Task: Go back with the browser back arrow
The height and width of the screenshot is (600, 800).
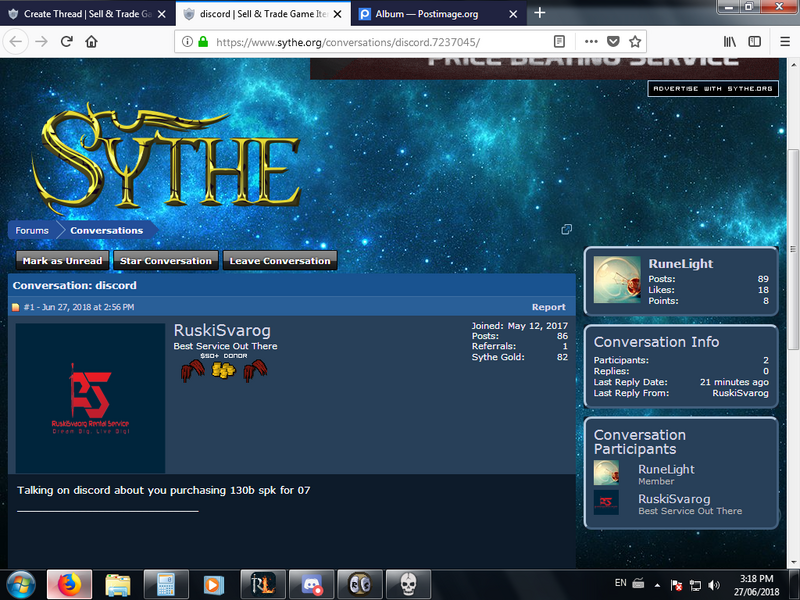Action: coord(16,41)
